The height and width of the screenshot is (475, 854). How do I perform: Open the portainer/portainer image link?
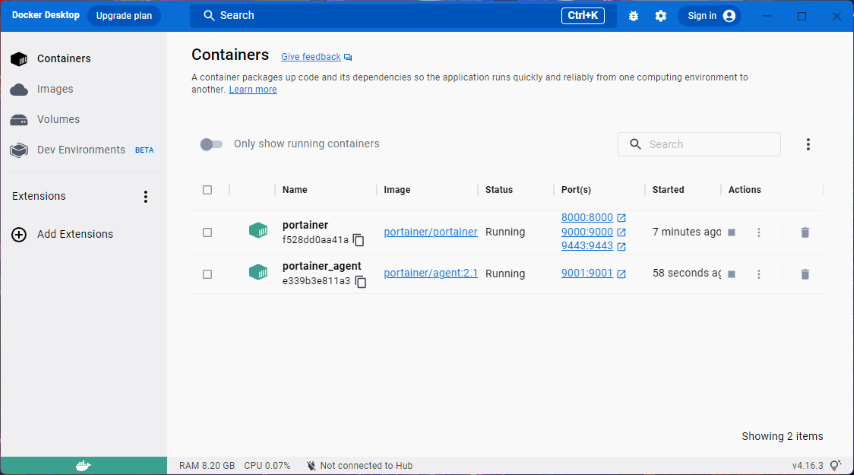[430, 232]
